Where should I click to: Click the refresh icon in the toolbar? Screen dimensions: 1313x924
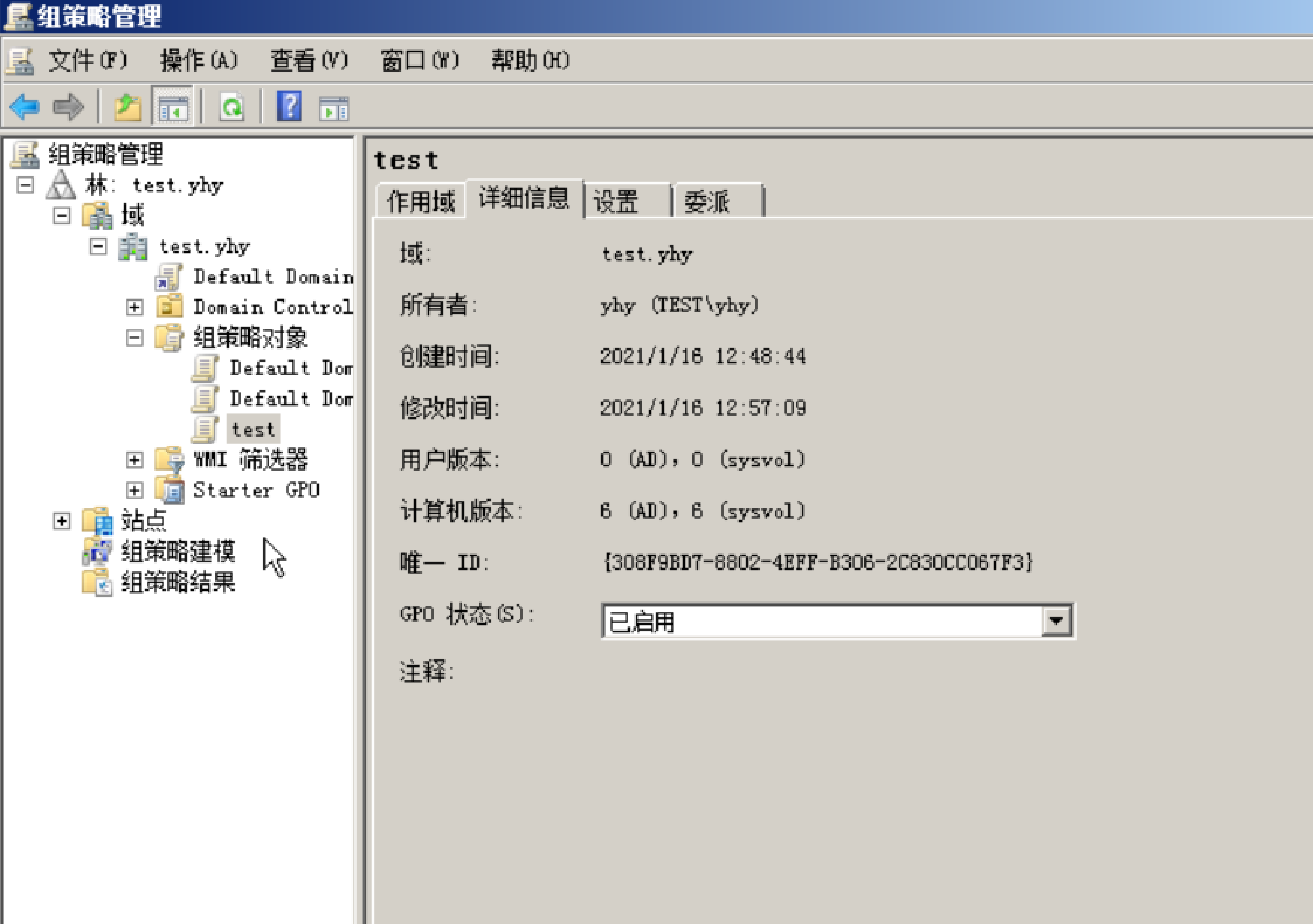[x=232, y=106]
